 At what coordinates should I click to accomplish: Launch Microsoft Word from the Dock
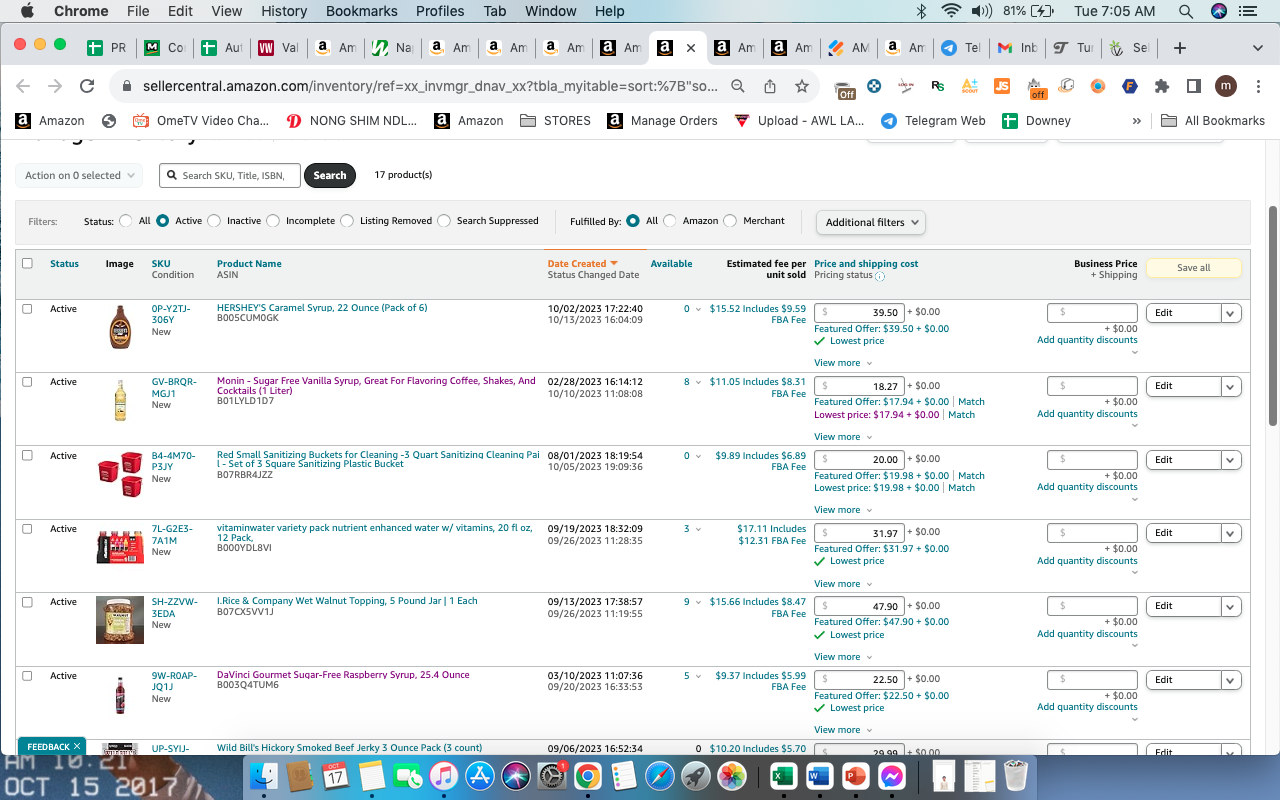[x=819, y=775]
